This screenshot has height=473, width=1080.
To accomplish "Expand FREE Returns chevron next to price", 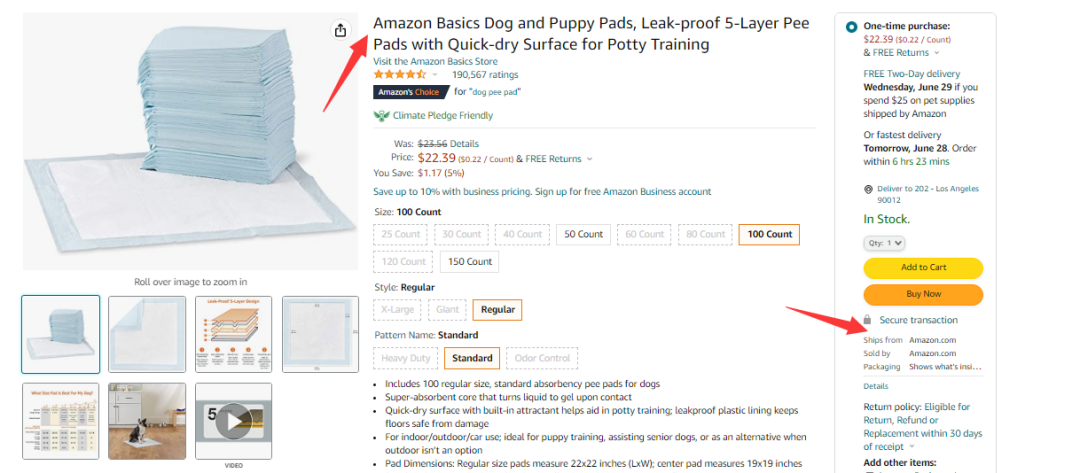I will (x=590, y=159).
